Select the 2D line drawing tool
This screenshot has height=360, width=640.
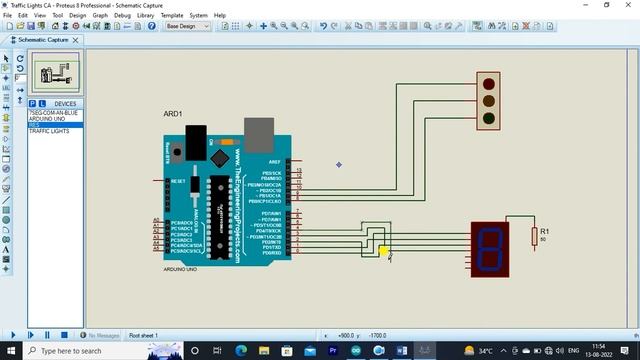[6, 200]
